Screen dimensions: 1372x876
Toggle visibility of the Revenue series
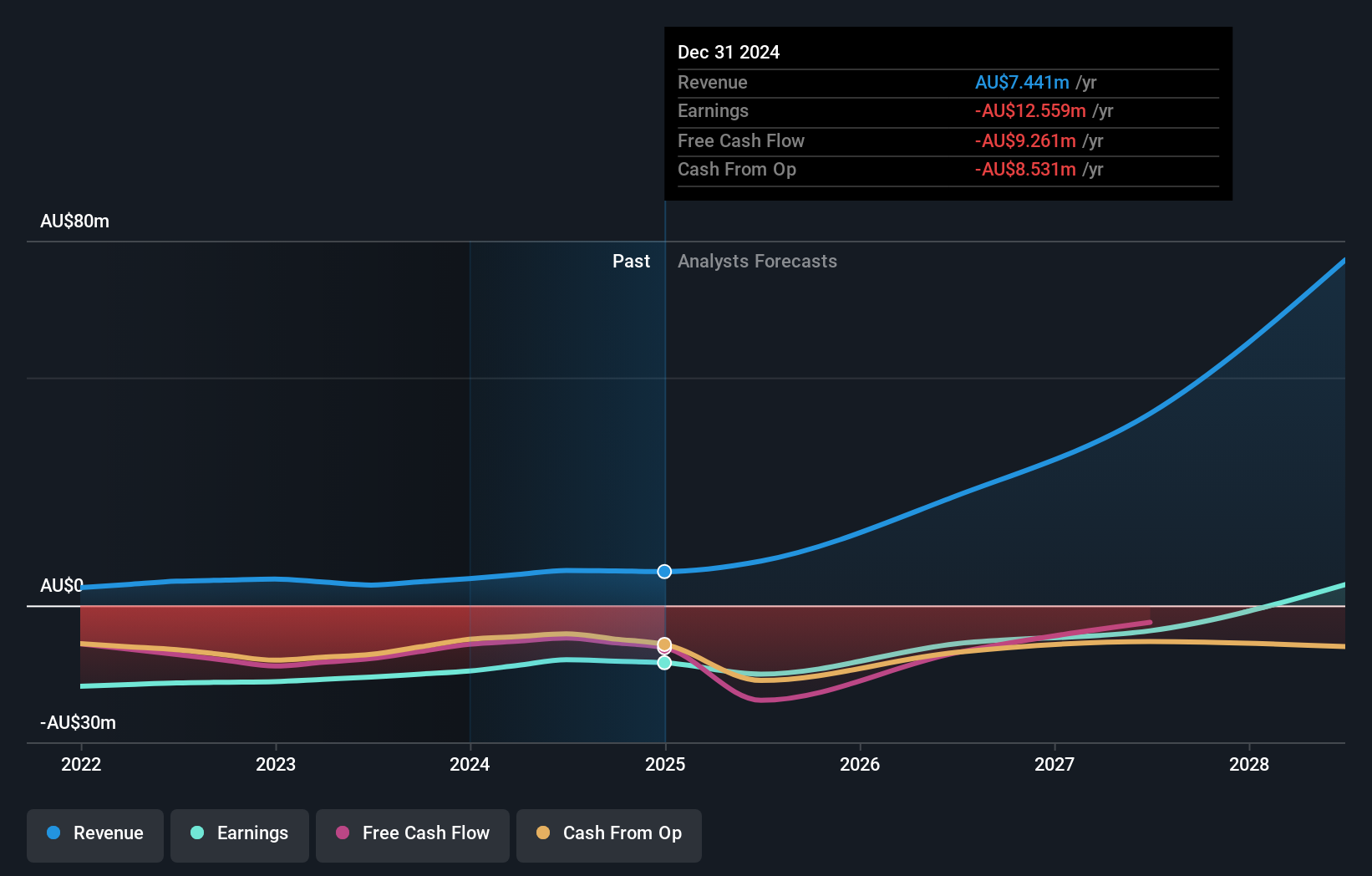94,835
